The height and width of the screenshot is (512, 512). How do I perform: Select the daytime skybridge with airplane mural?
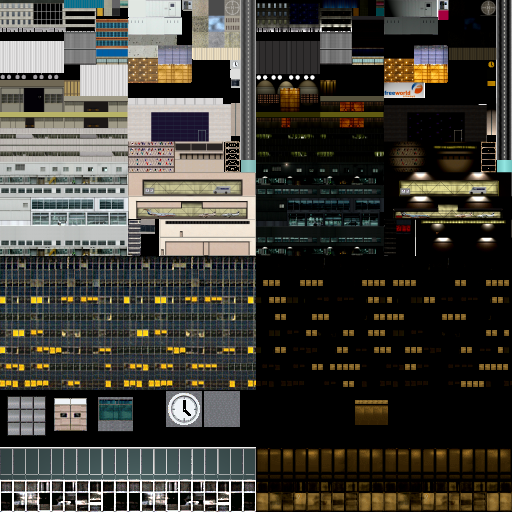[192, 210]
